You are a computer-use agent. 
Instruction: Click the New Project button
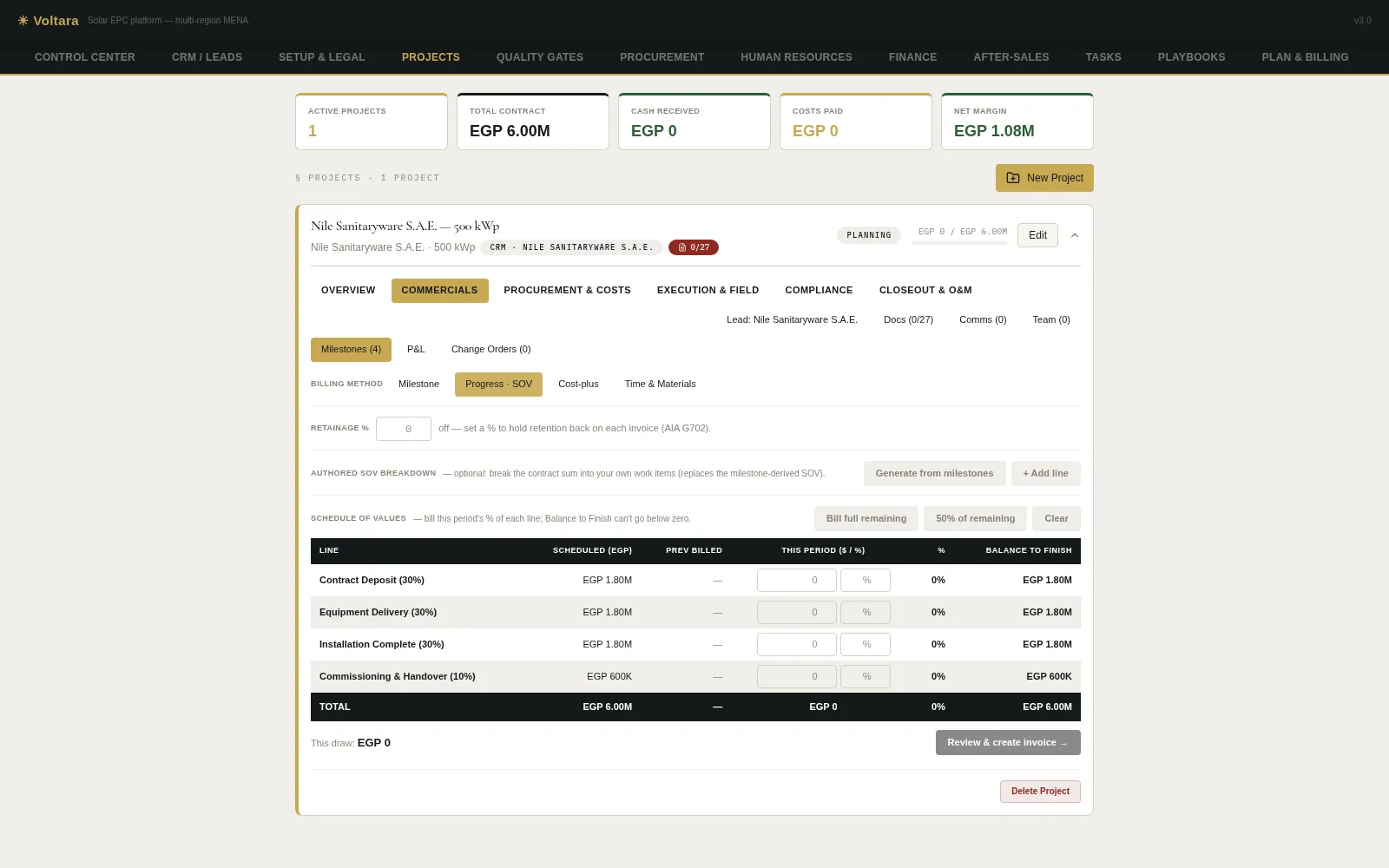click(x=1044, y=178)
